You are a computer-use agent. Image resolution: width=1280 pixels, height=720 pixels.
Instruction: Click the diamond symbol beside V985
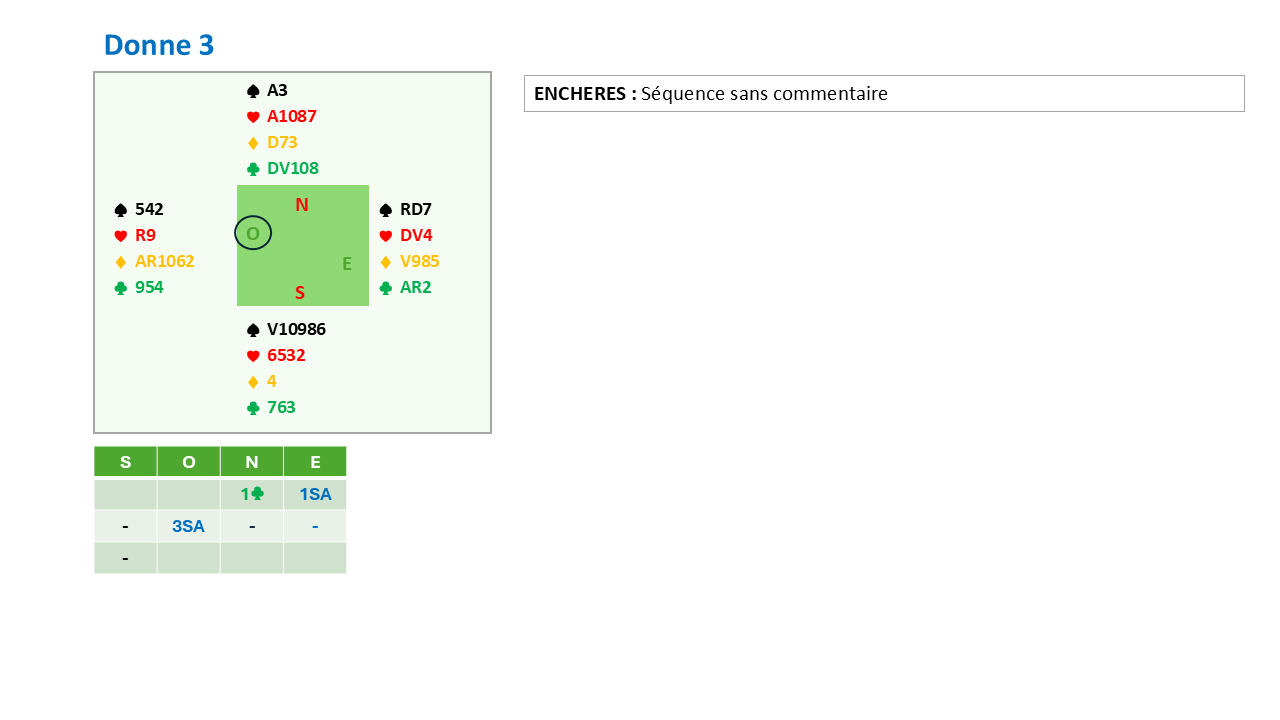coord(386,262)
